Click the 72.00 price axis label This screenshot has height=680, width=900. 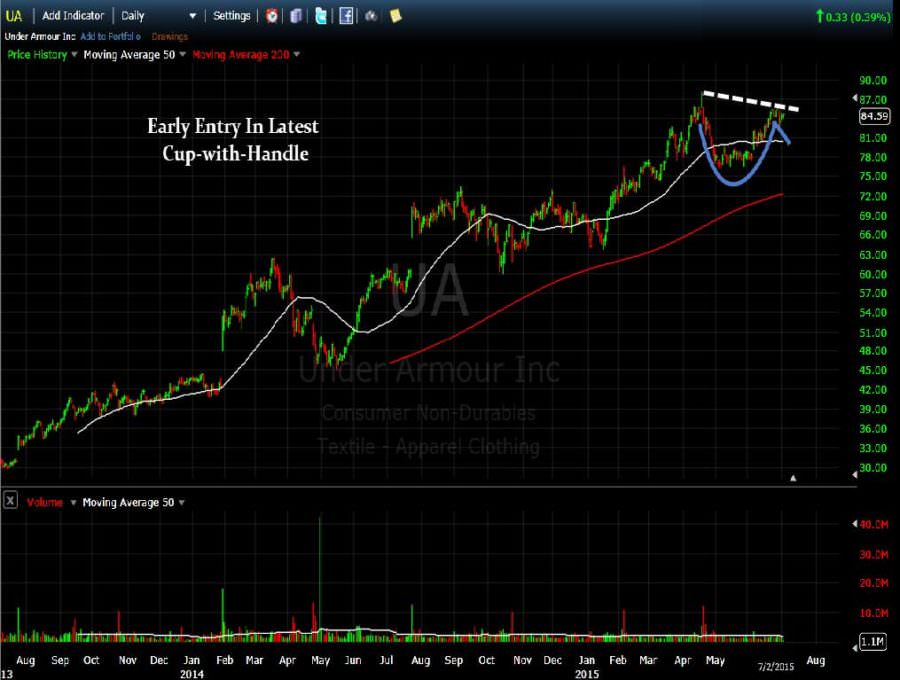(x=873, y=196)
